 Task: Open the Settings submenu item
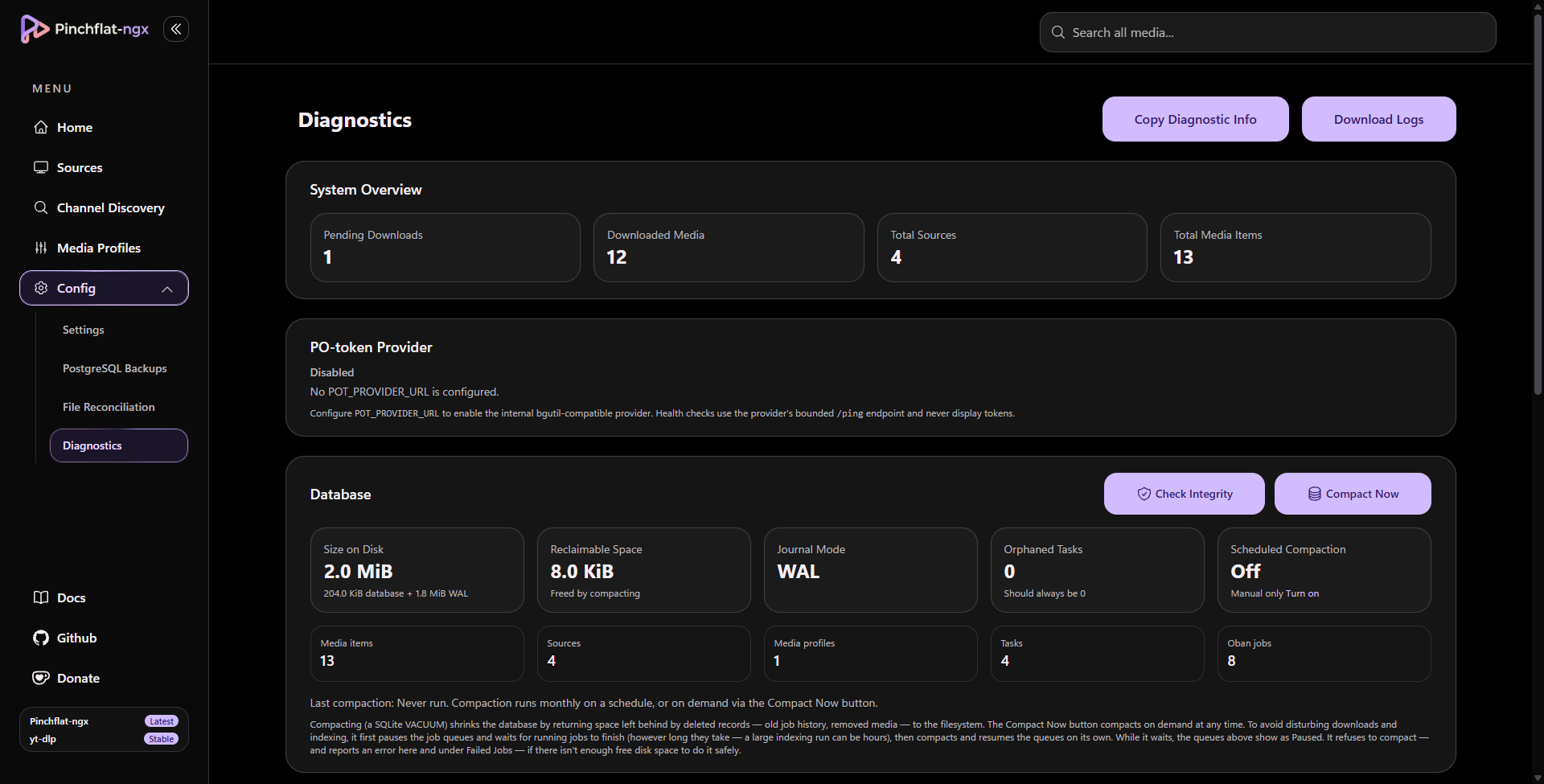tap(84, 330)
